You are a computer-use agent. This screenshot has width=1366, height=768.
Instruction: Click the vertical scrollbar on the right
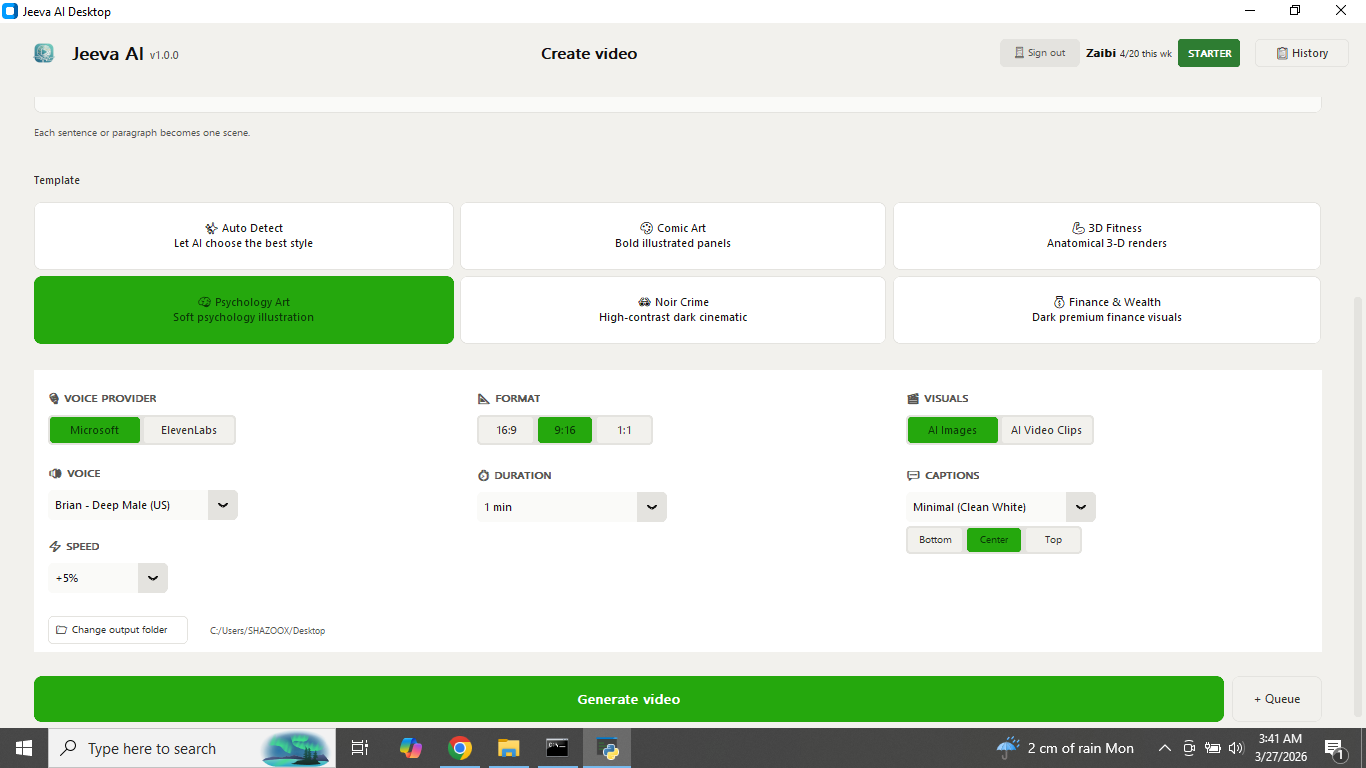point(1358,500)
